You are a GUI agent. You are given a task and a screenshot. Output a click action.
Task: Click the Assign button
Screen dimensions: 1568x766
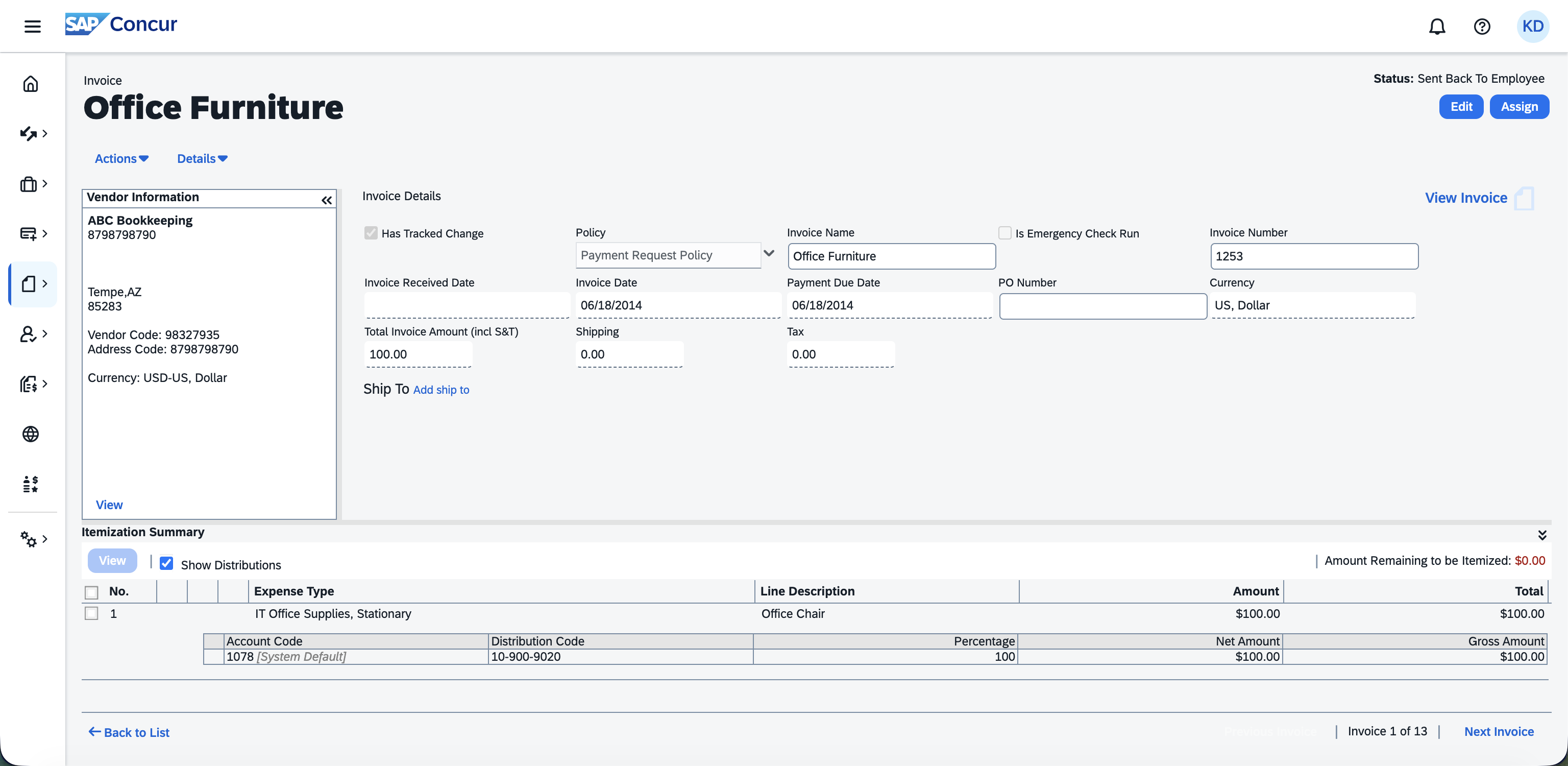tap(1520, 107)
